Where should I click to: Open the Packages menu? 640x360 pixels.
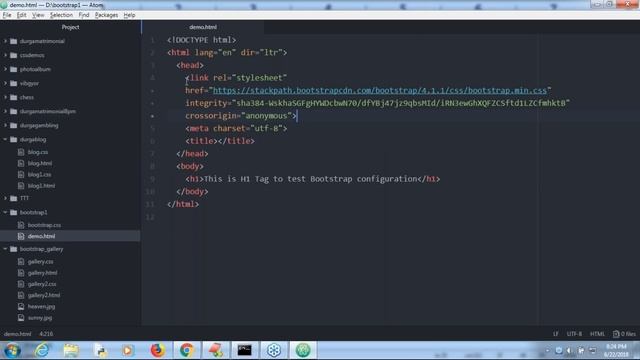[106, 15]
